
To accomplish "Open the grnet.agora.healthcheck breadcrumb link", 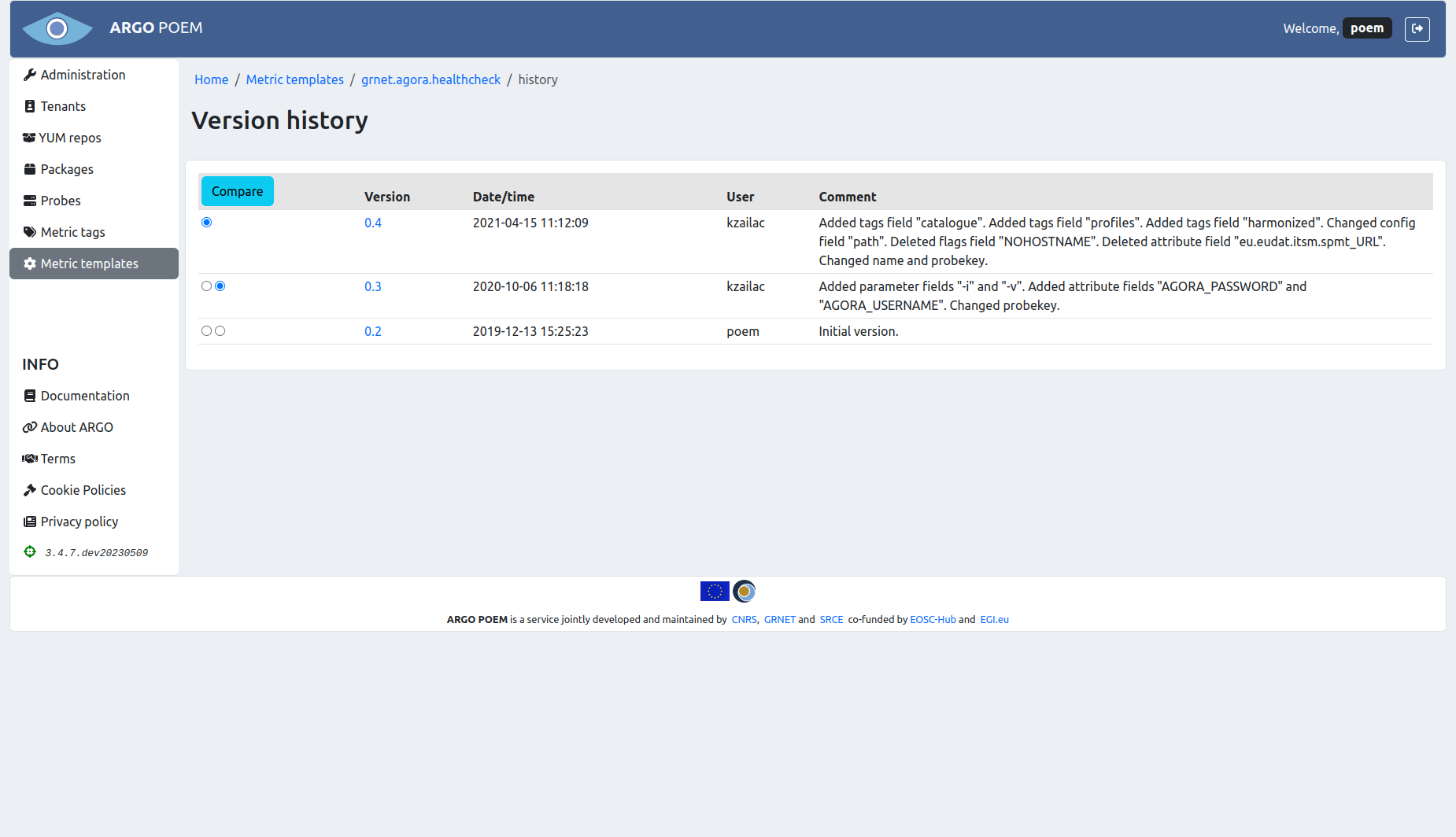I will pos(431,79).
